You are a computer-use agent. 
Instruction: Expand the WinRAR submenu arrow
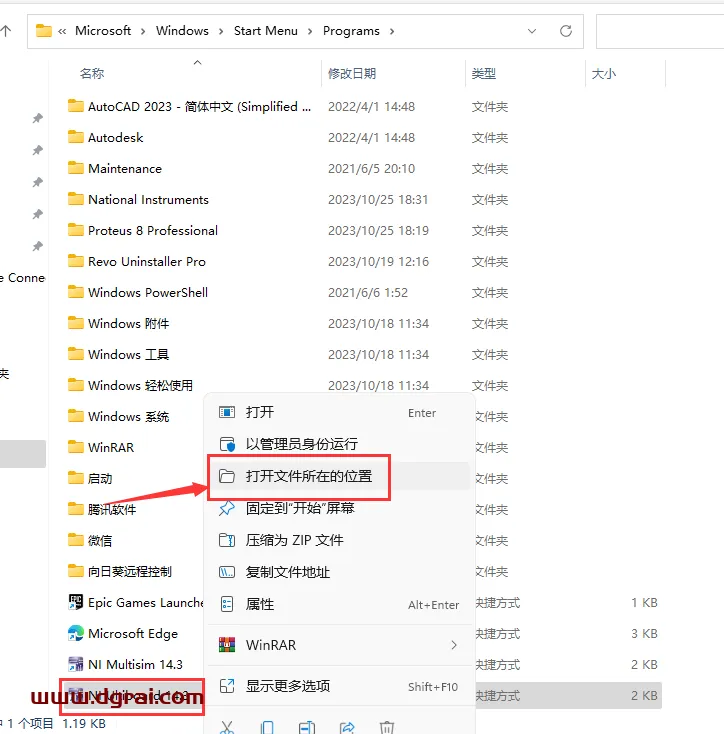454,645
